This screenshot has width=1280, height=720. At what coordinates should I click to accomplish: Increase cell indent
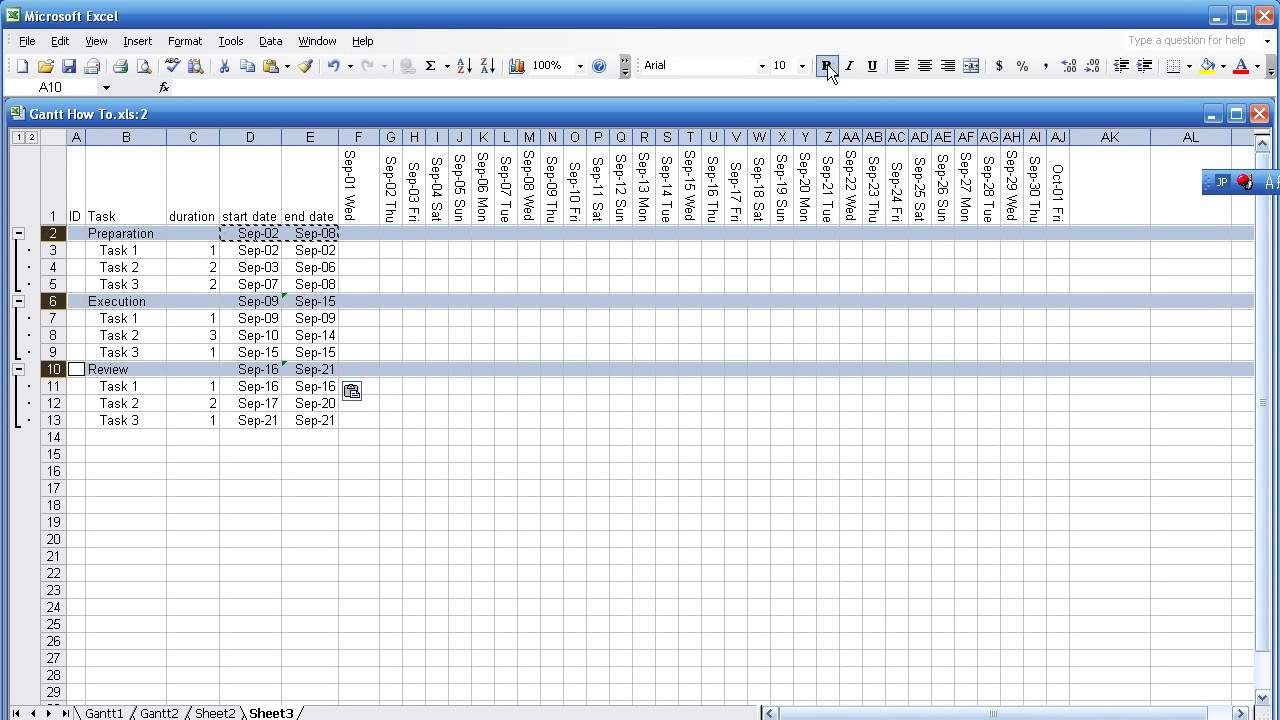coord(1145,66)
